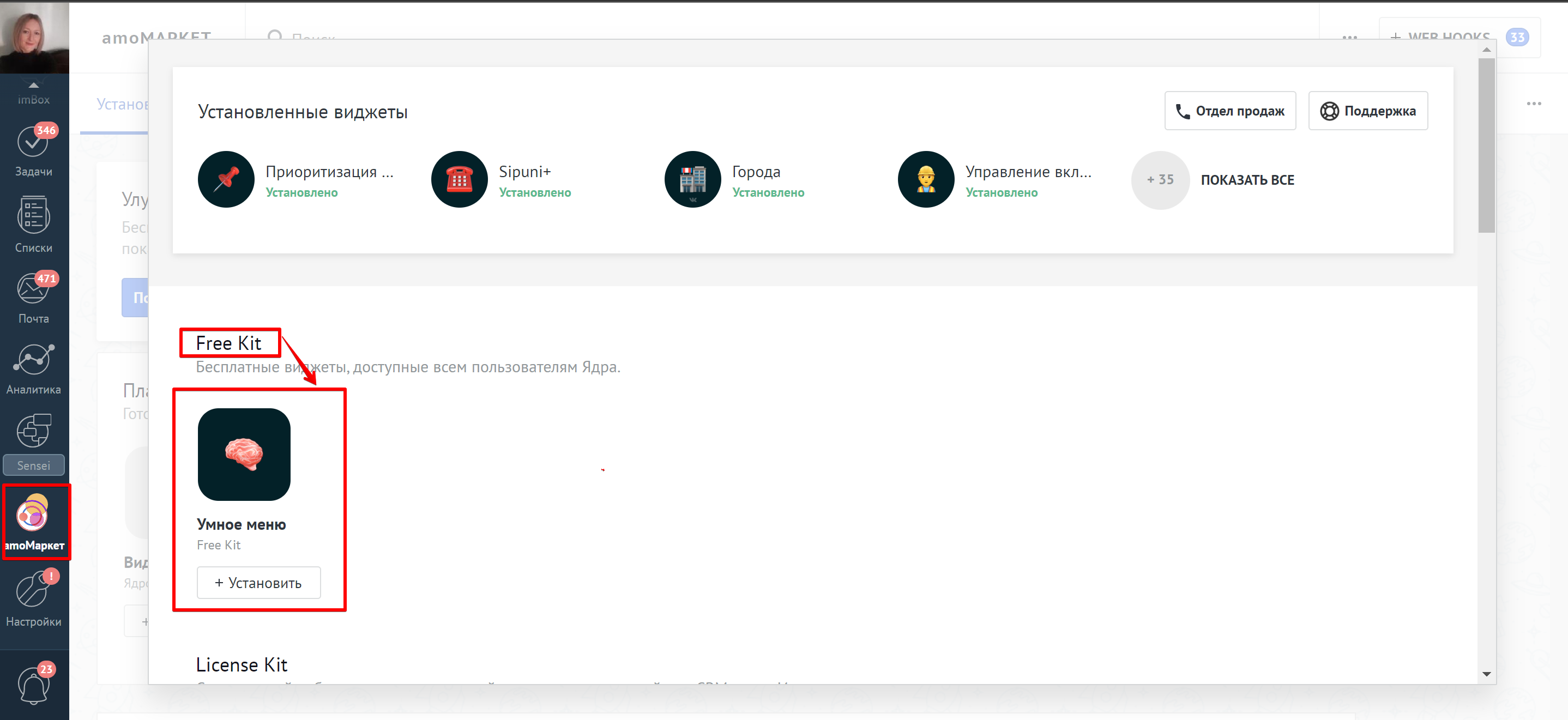1568x720 pixels.
Task: Open the Sipuni+ telephone widget icon
Action: [459, 179]
